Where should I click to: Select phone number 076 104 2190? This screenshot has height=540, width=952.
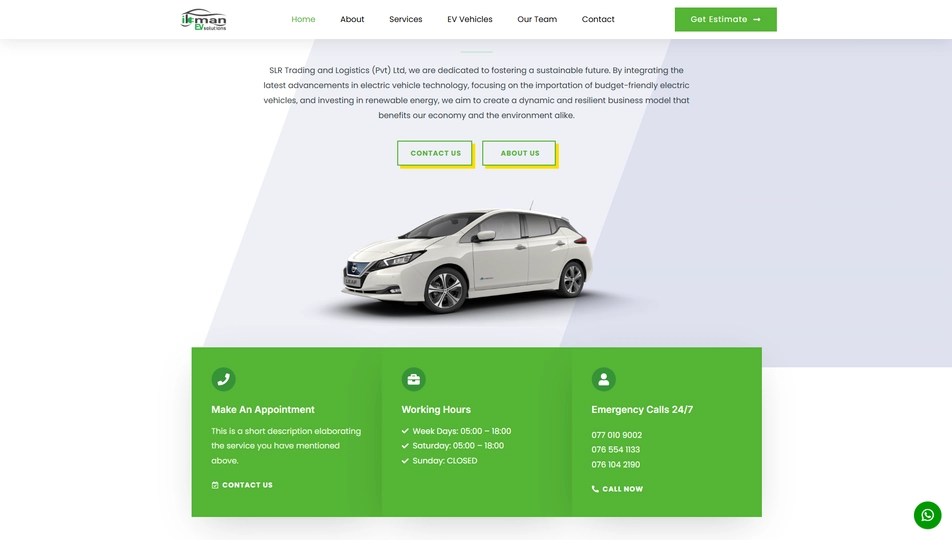[616, 465]
